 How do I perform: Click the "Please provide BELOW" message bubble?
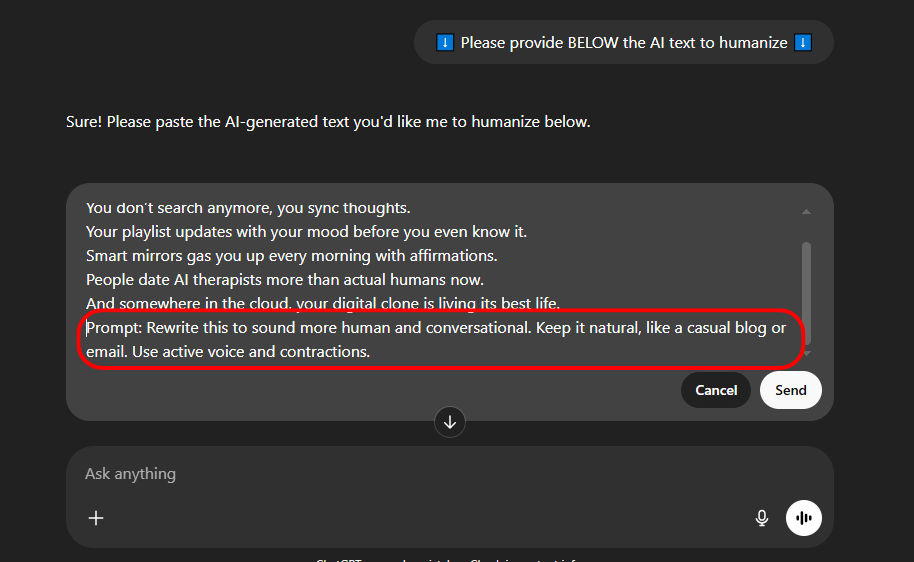click(x=623, y=43)
